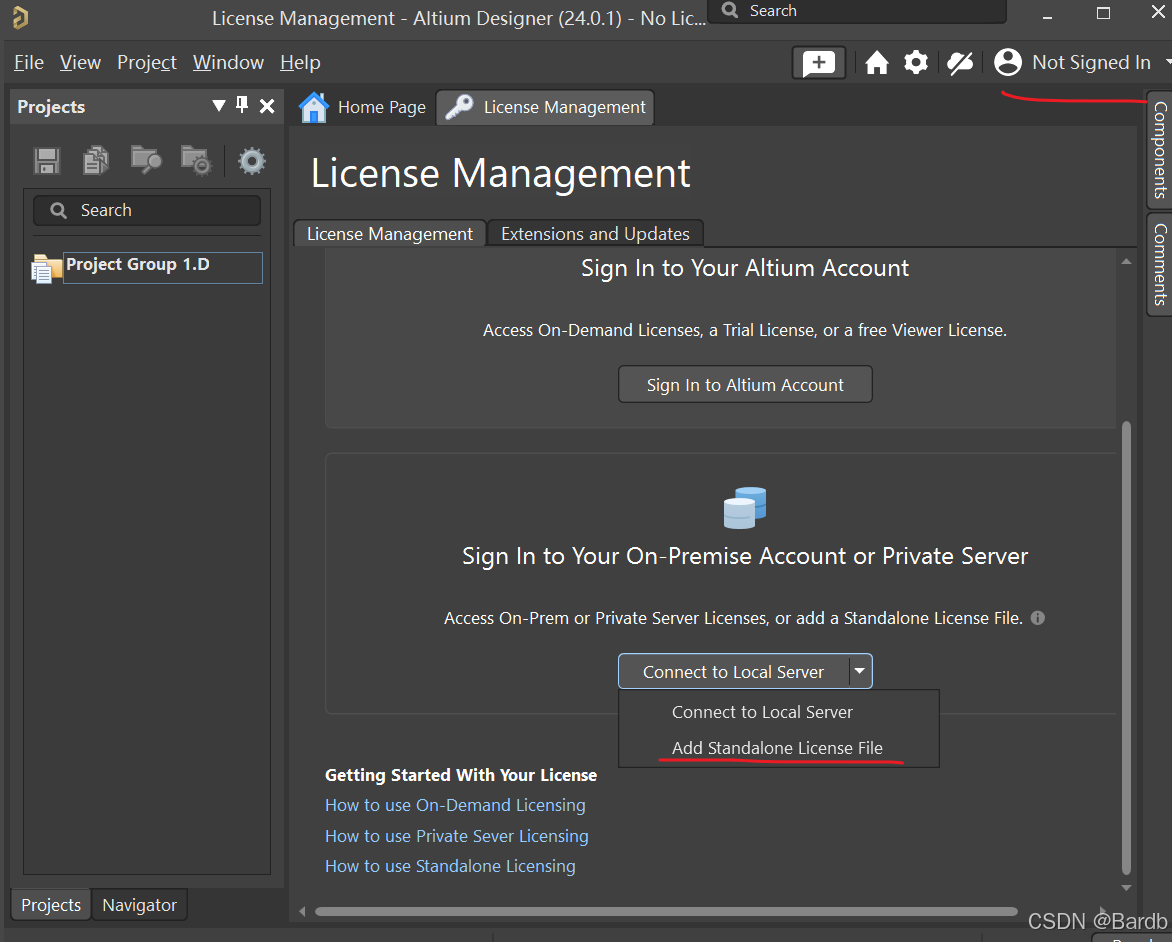Open the Projects panel dropdown triangle
The image size is (1172, 942).
(219, 105)
